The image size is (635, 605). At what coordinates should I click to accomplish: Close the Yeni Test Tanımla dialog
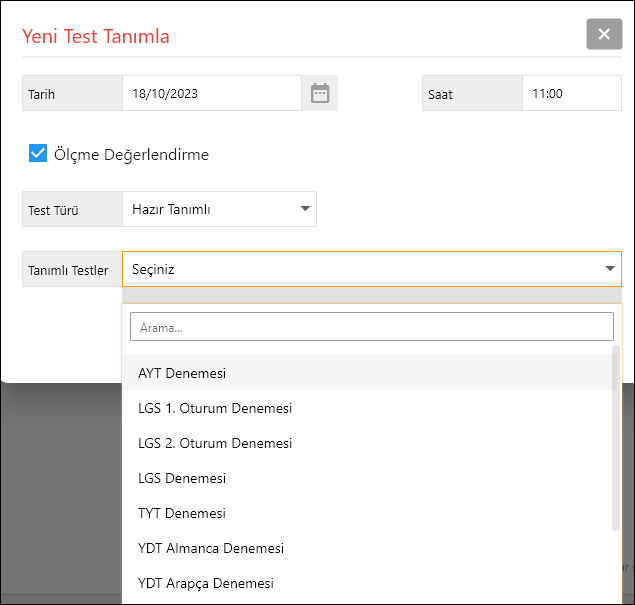pos(604,34)
